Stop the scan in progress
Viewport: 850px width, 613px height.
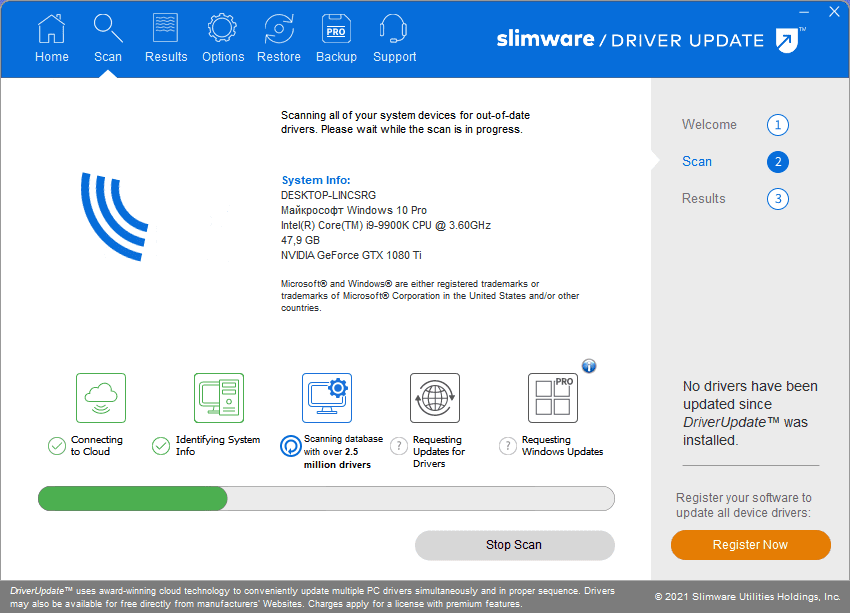(x=514, y=545)
